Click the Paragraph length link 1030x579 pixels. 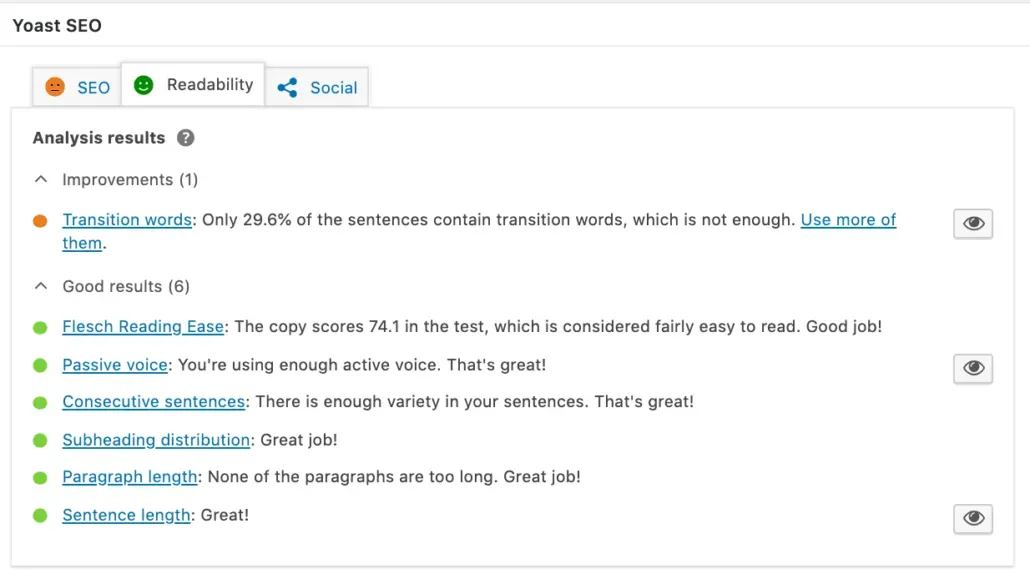point(129,477)
